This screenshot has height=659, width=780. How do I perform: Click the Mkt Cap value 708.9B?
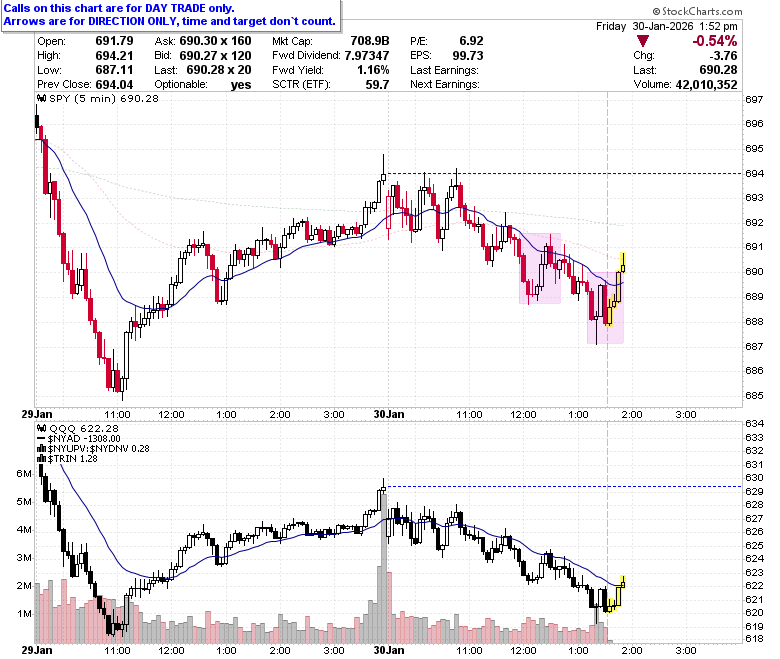click(x=370, y=41)
